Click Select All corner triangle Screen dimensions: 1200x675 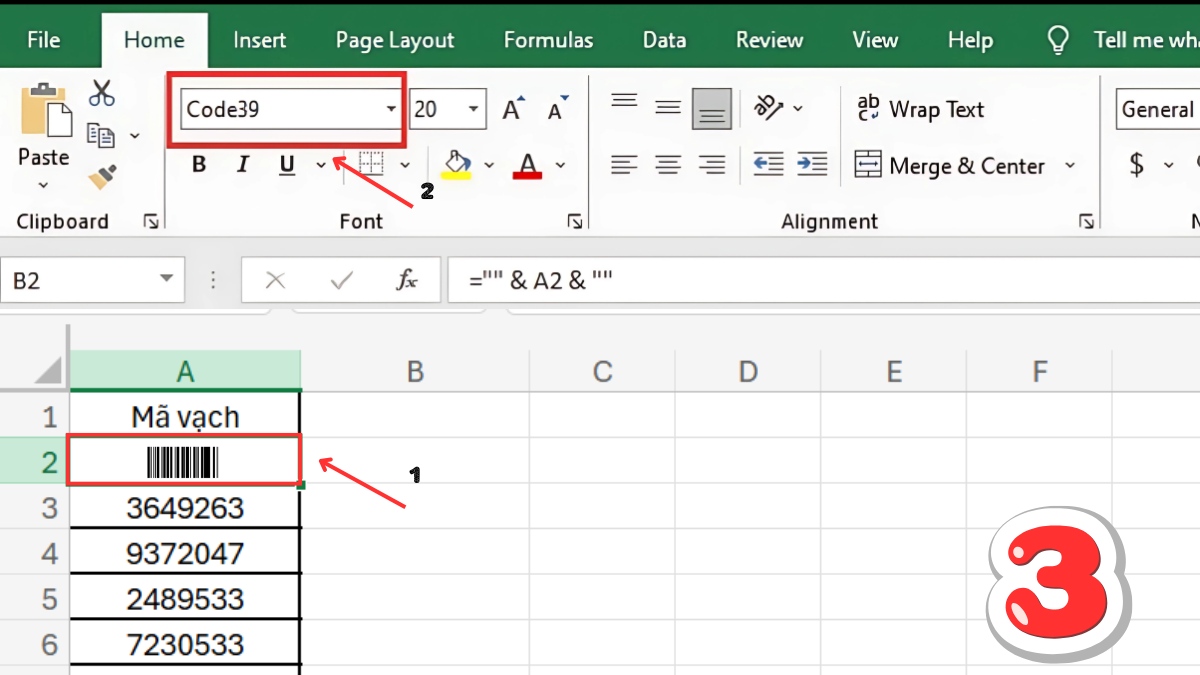(x=48, y=370)
